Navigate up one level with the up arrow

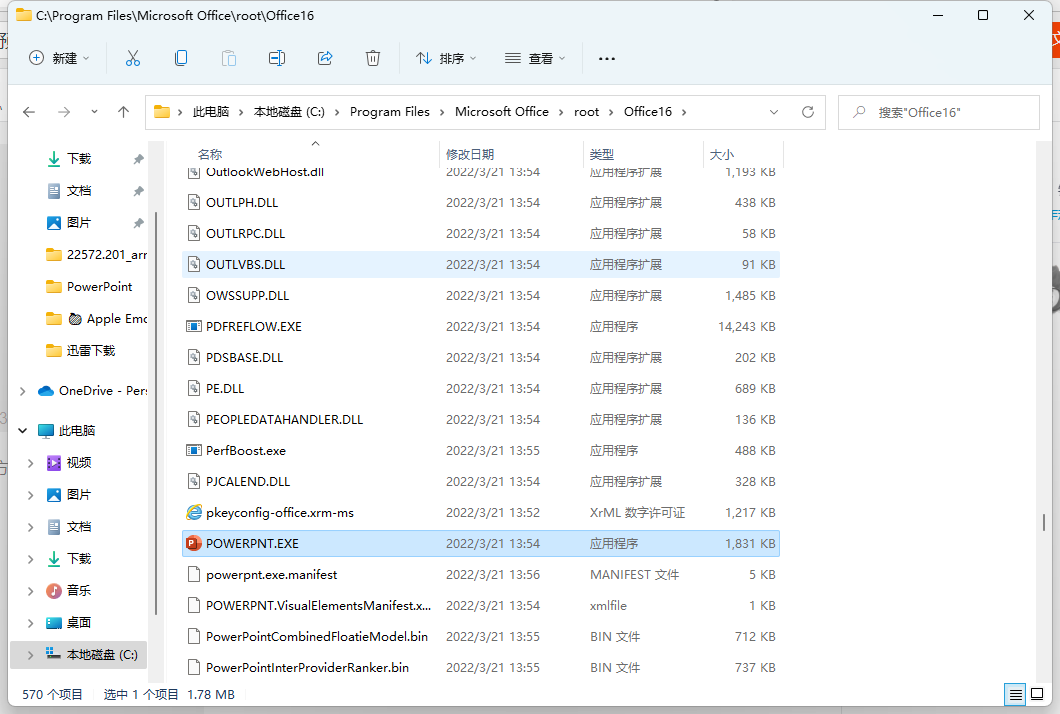(x=123, y=111)
